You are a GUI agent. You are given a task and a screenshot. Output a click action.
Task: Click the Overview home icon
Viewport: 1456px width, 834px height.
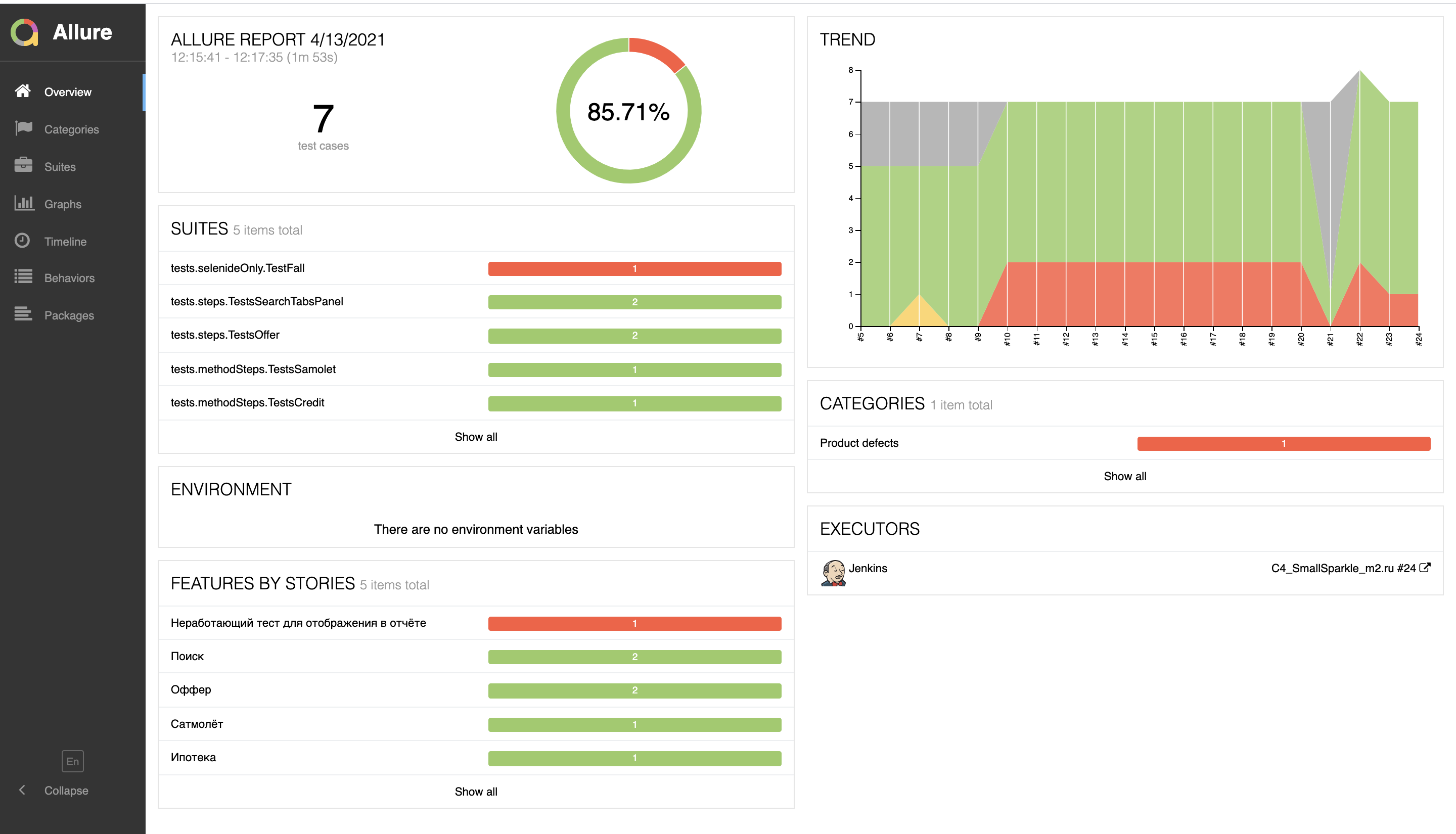point(23,91)
